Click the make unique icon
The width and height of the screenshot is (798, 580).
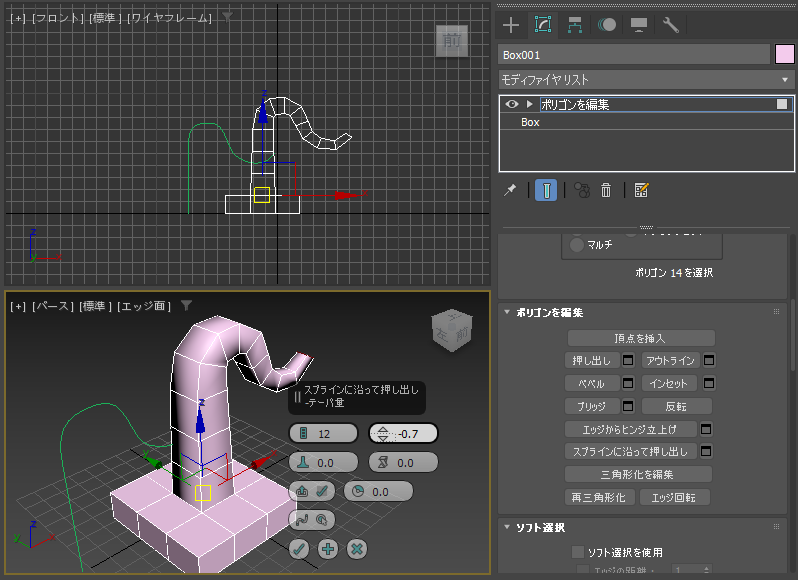click(x=582, y=190)
